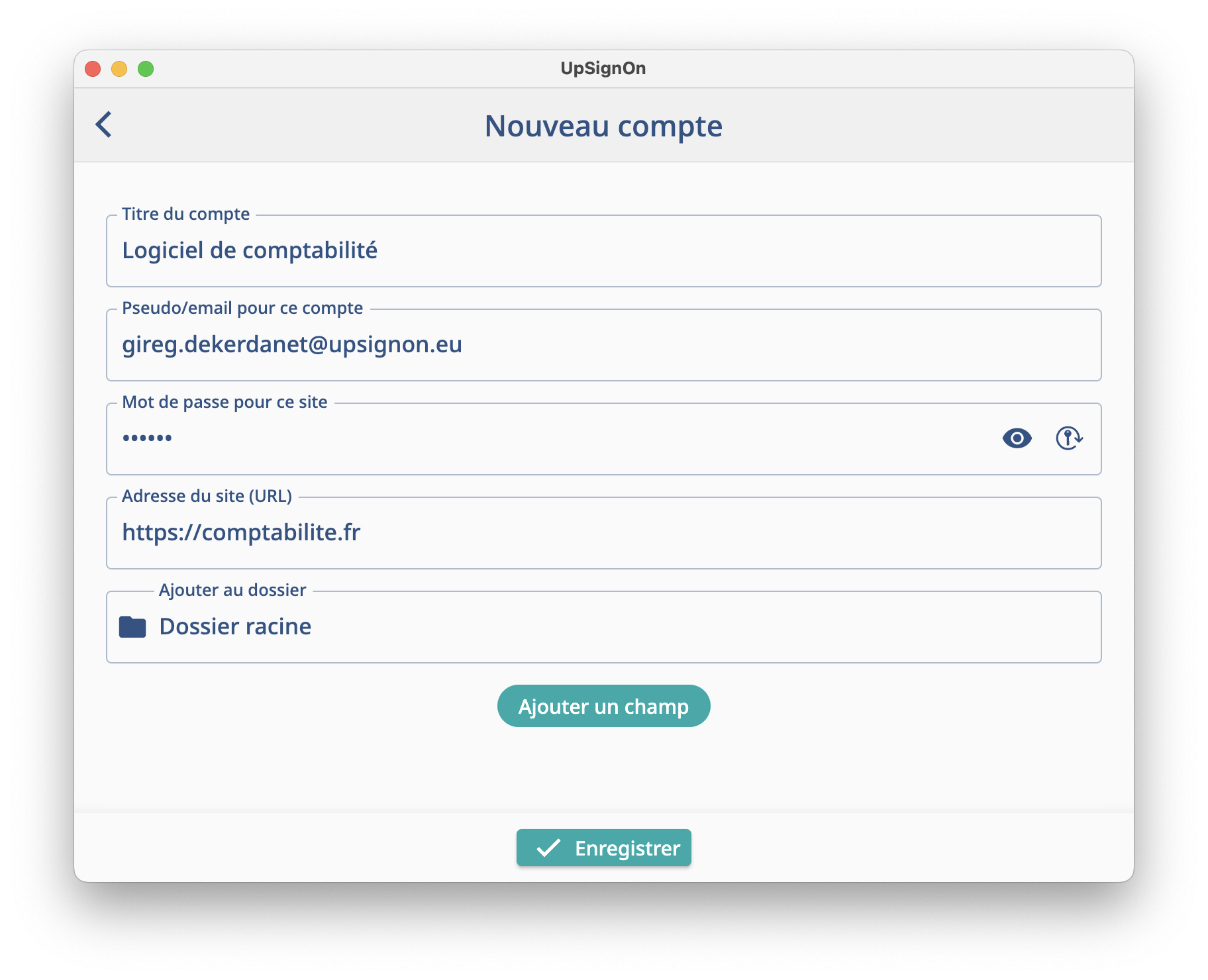The image size is (1208, 980).
Task: Click the Pseudo/email pour ce compte label
Action: 242,308
